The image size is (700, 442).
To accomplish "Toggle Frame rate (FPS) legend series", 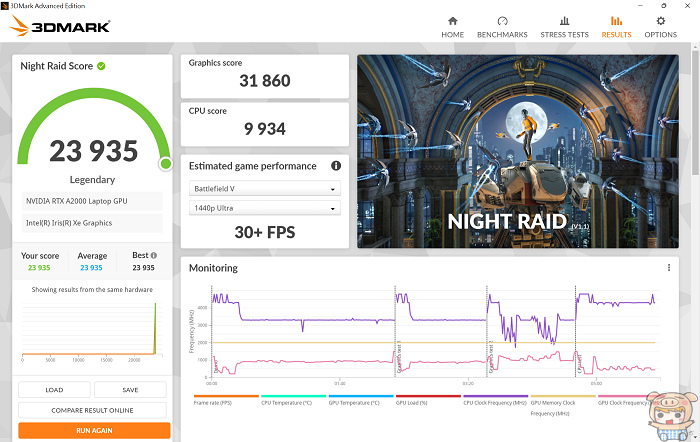I will coord(220,402).
